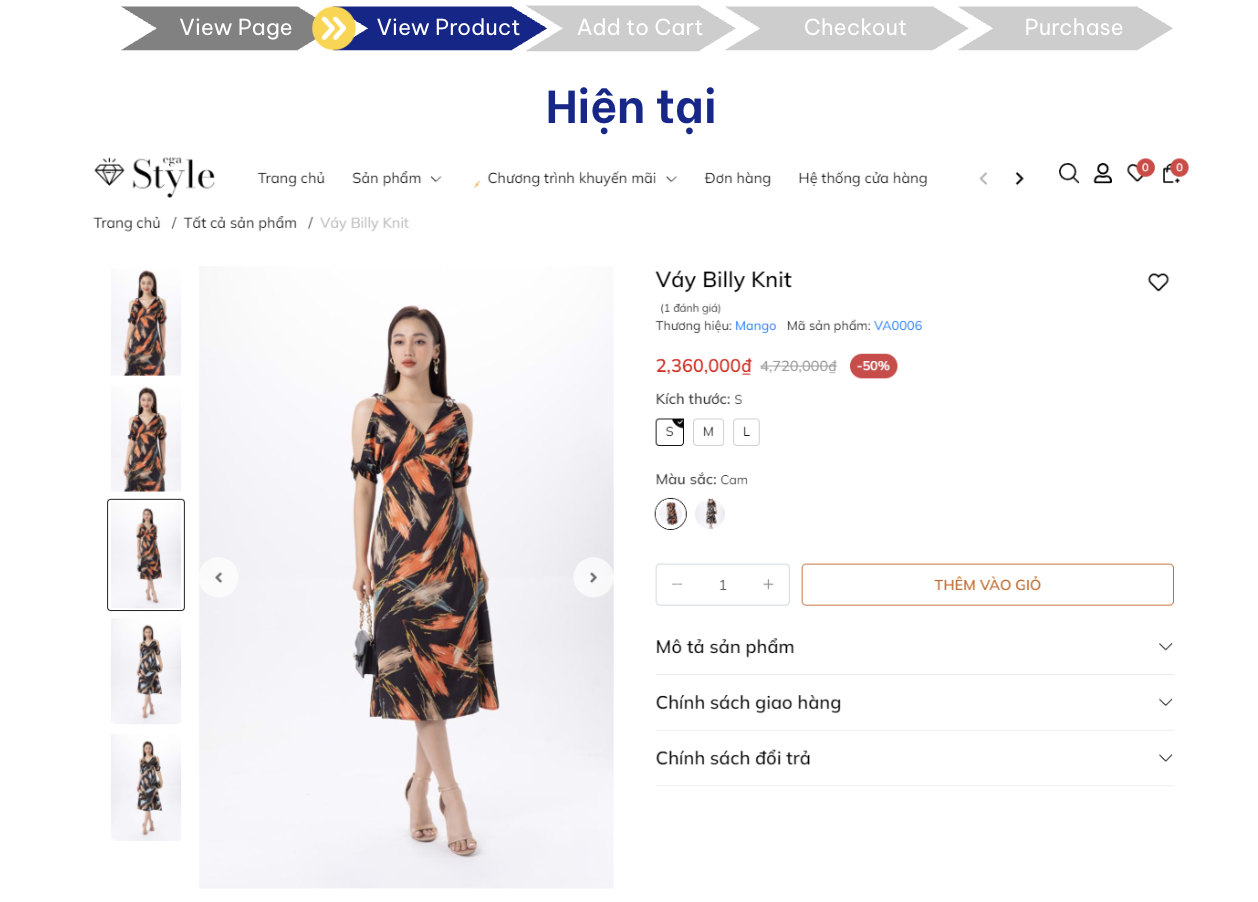
Task: Select the second color swatch
Action: pos(710,514)
